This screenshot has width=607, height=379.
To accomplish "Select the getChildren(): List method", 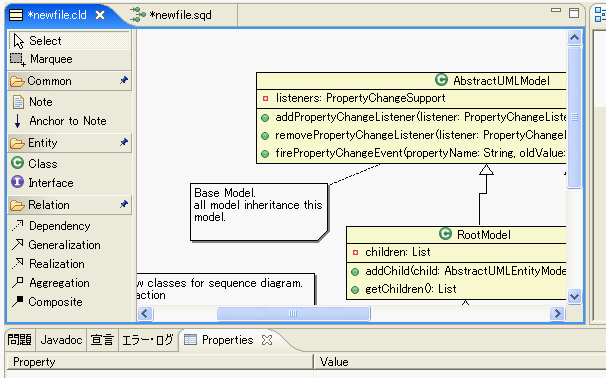I will click(411, 289).
